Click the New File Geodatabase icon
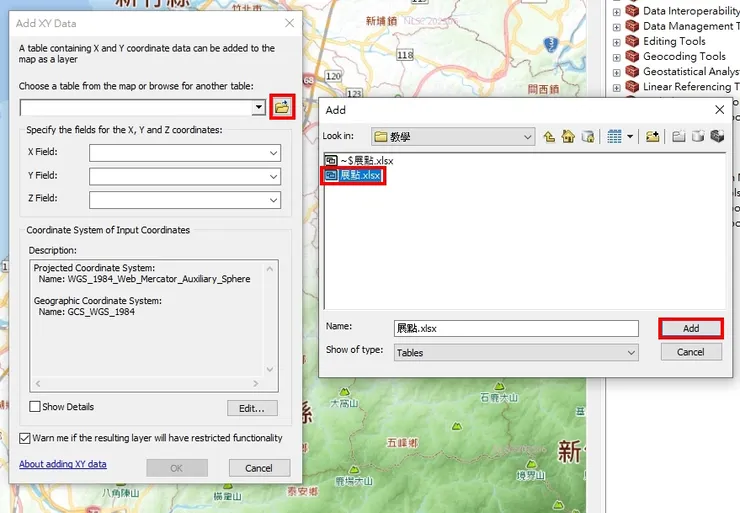 [x=698, y=137]
